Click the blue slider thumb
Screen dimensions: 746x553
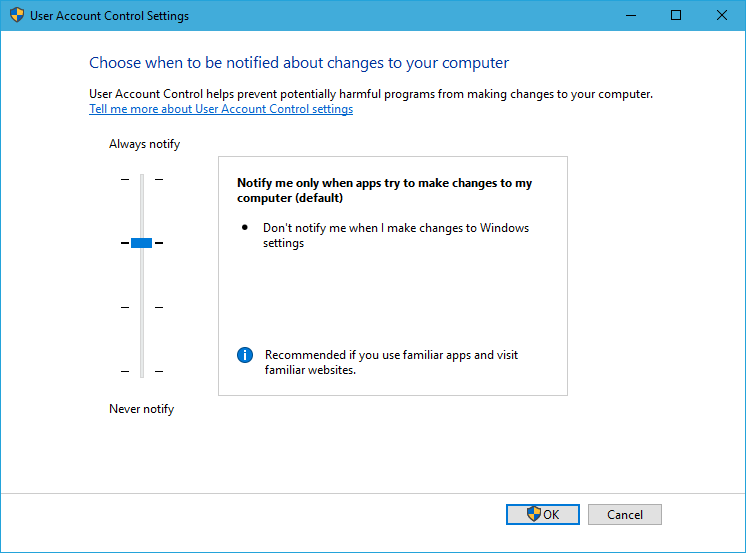tap(141, 243)
